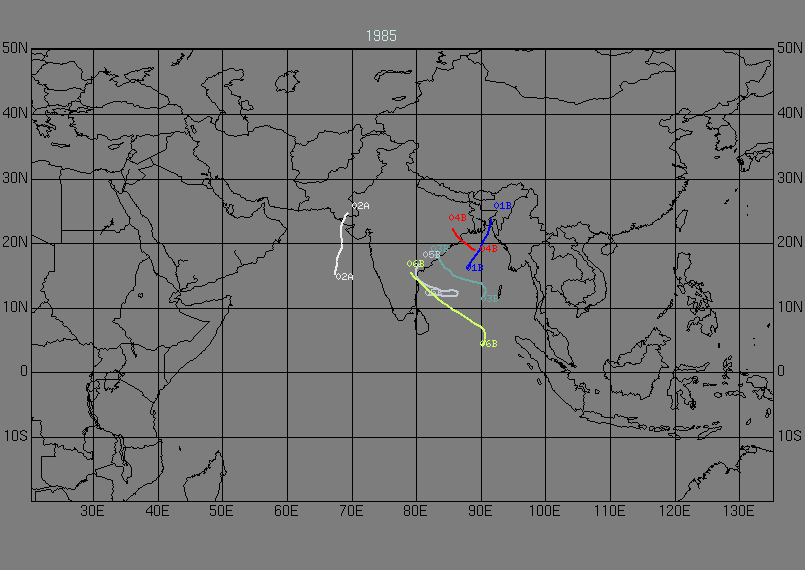The height and width of the screenshot is (570, 805).
Task: Click the 1985 title at the top
Action: 381,35
